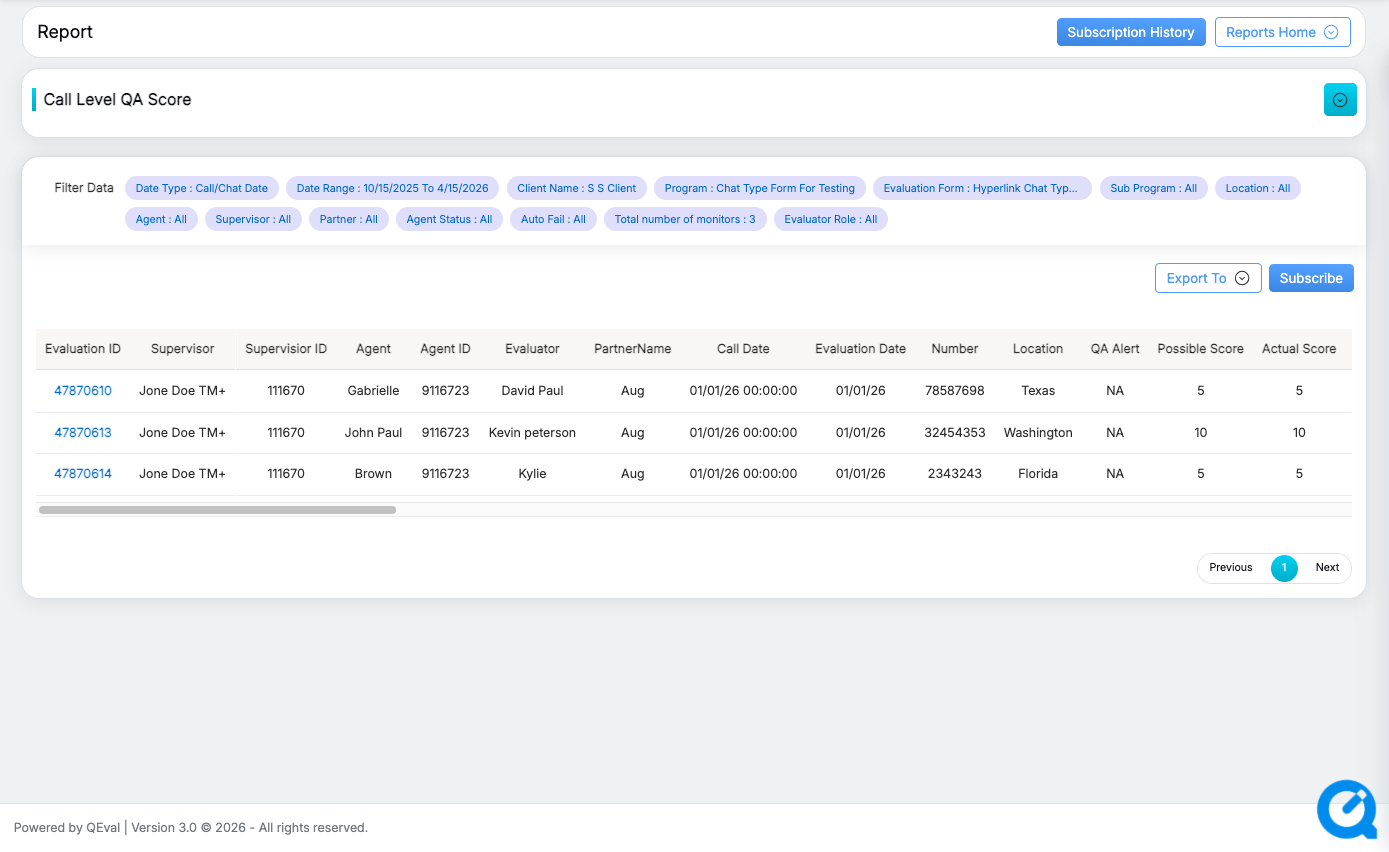Click the Date Range filter chip
Screen dimensions: 1389x852
point(392,188)
